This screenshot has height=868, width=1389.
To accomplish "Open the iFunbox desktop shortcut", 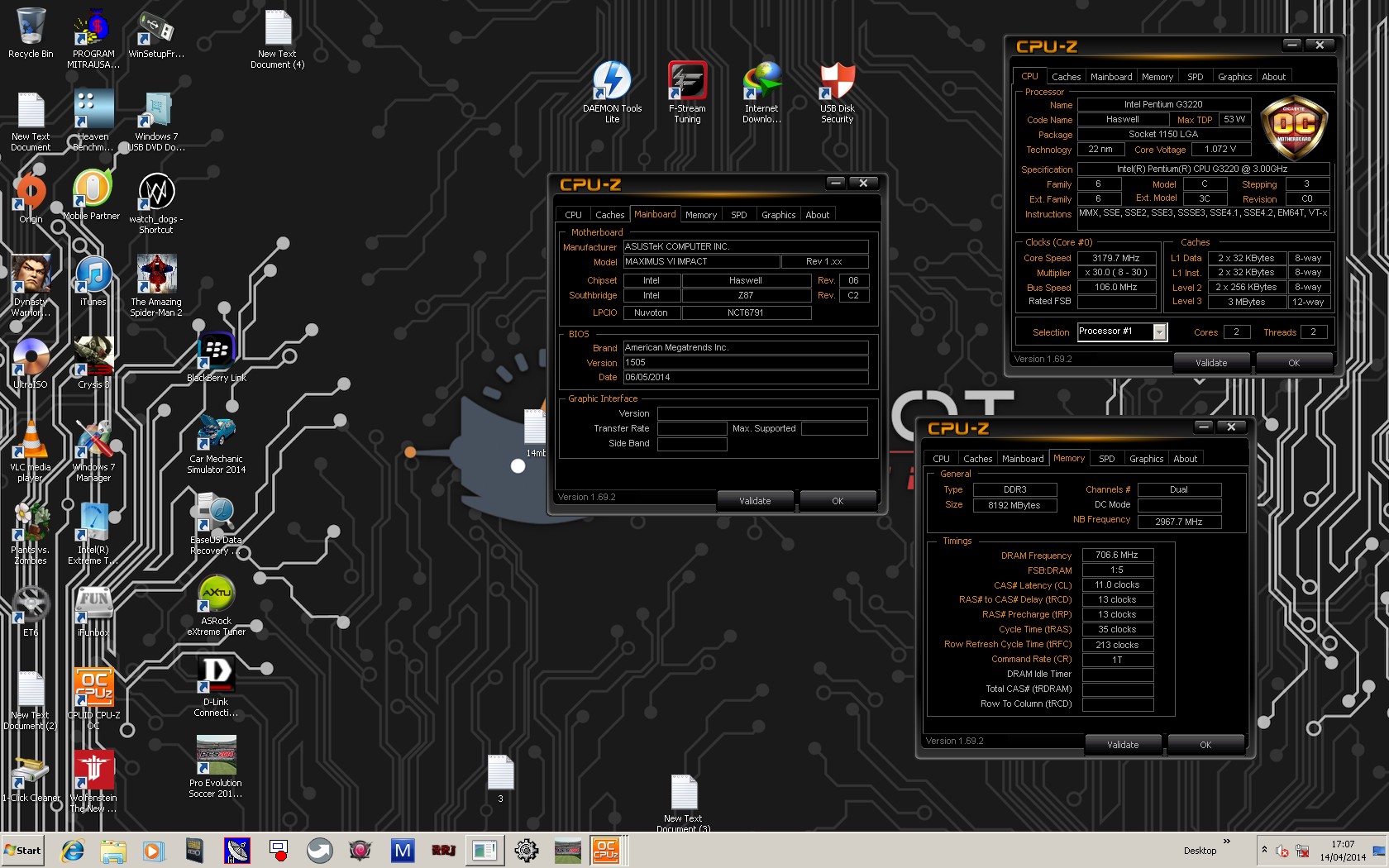I will click(x=93, y=612).
